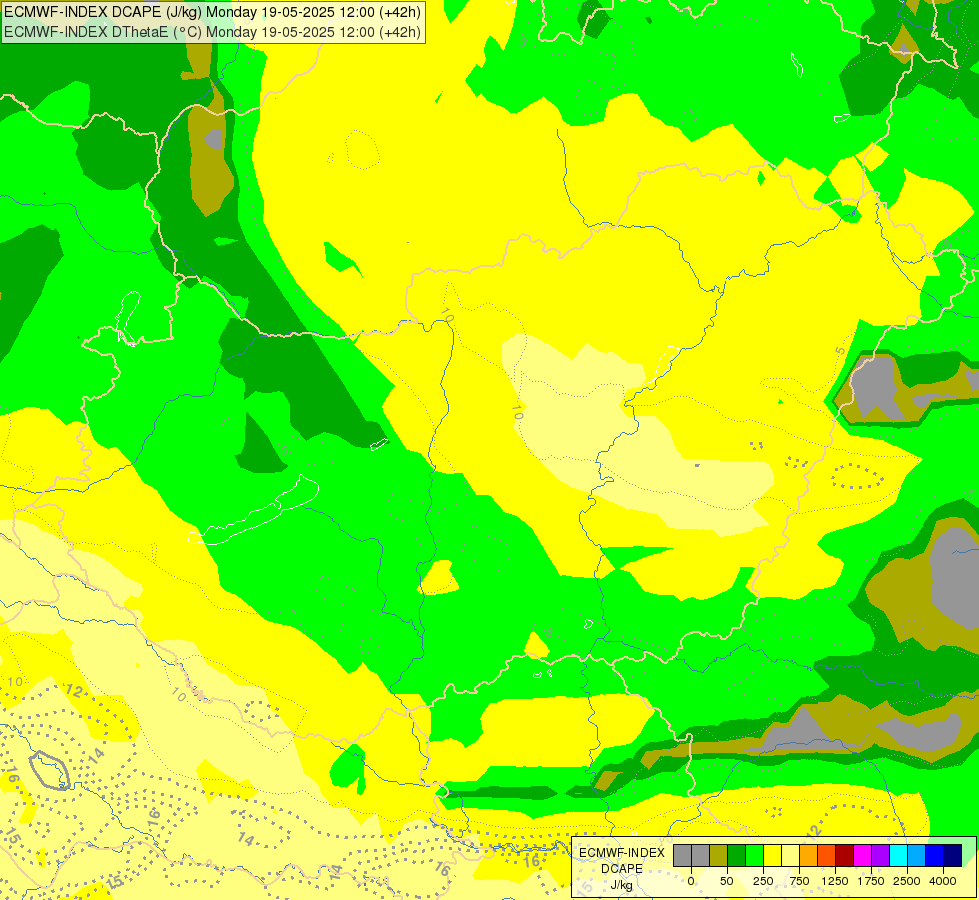The width and height of the screenshot is (979, 900).
Task: Click the legend value 250
Action: point(763,881)
